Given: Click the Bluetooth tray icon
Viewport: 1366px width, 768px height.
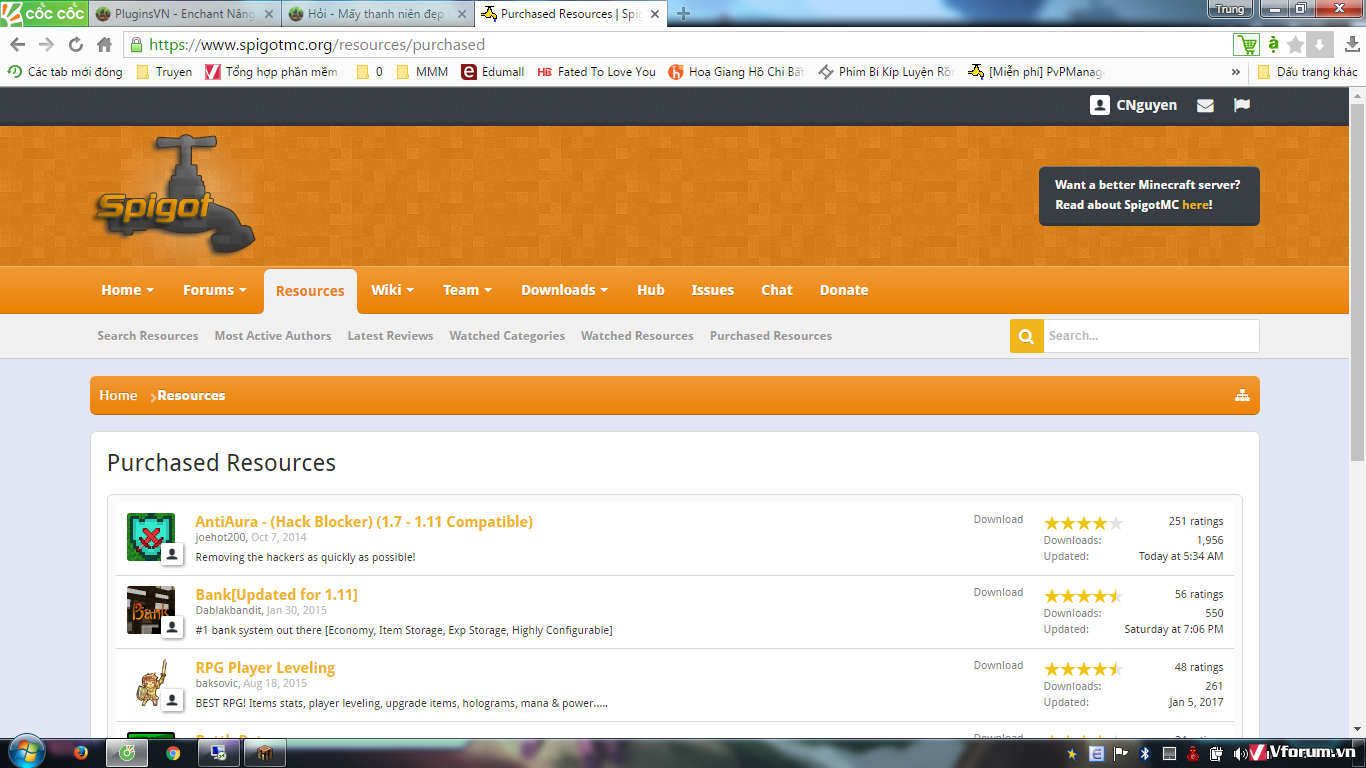Looking at the screenshot, I should point(1145,753).
